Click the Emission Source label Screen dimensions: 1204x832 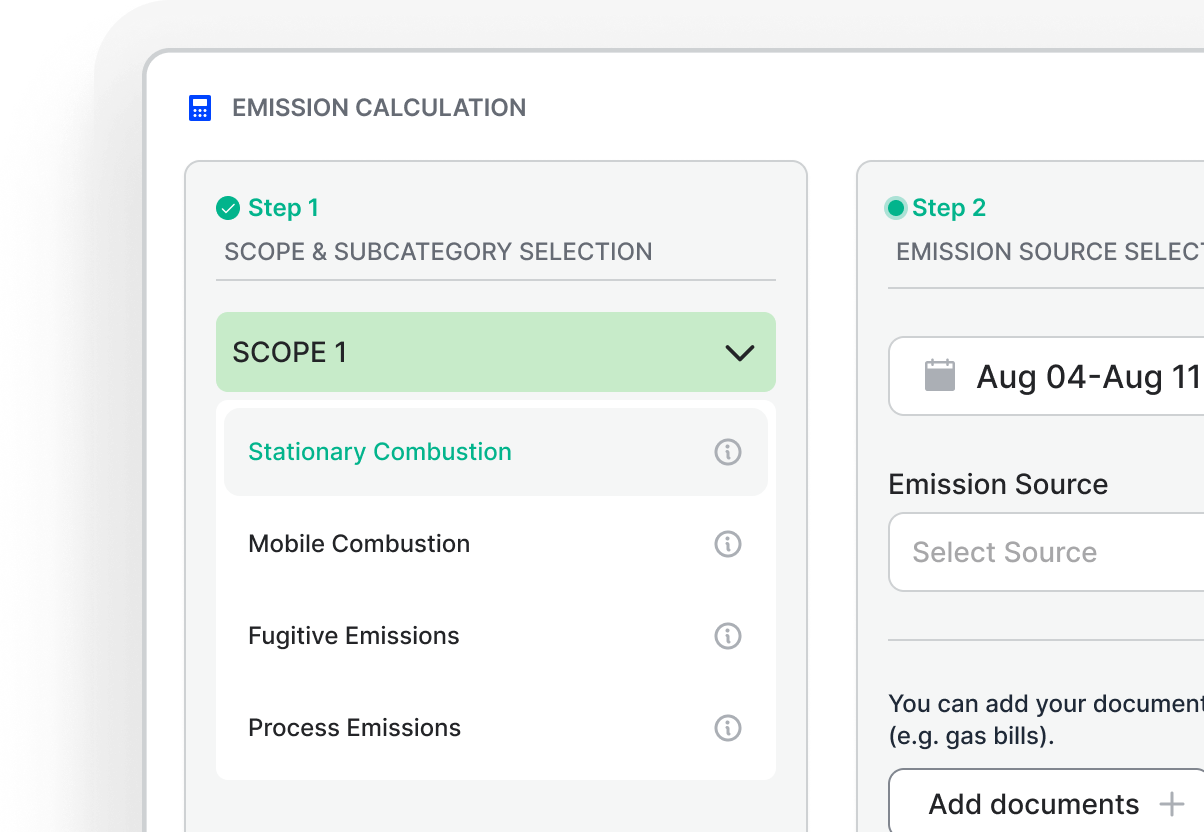tap(998, 484)
